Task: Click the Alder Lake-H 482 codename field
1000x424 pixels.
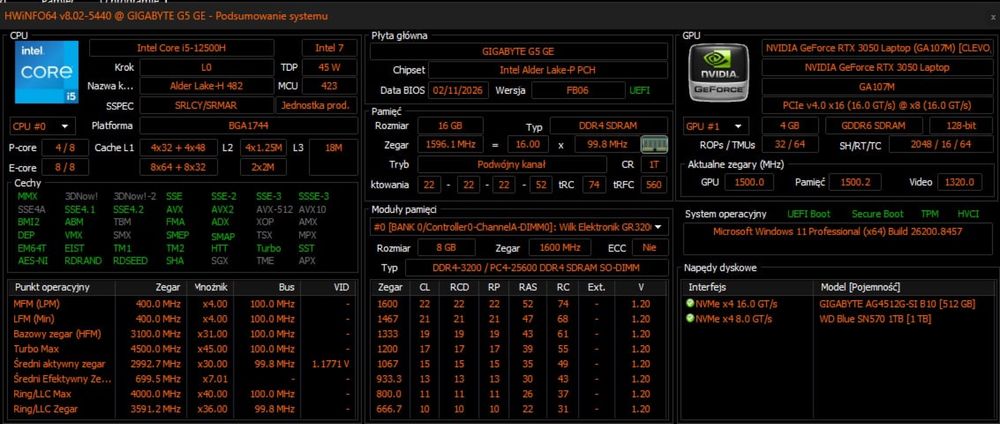Action: click(207, 85)
